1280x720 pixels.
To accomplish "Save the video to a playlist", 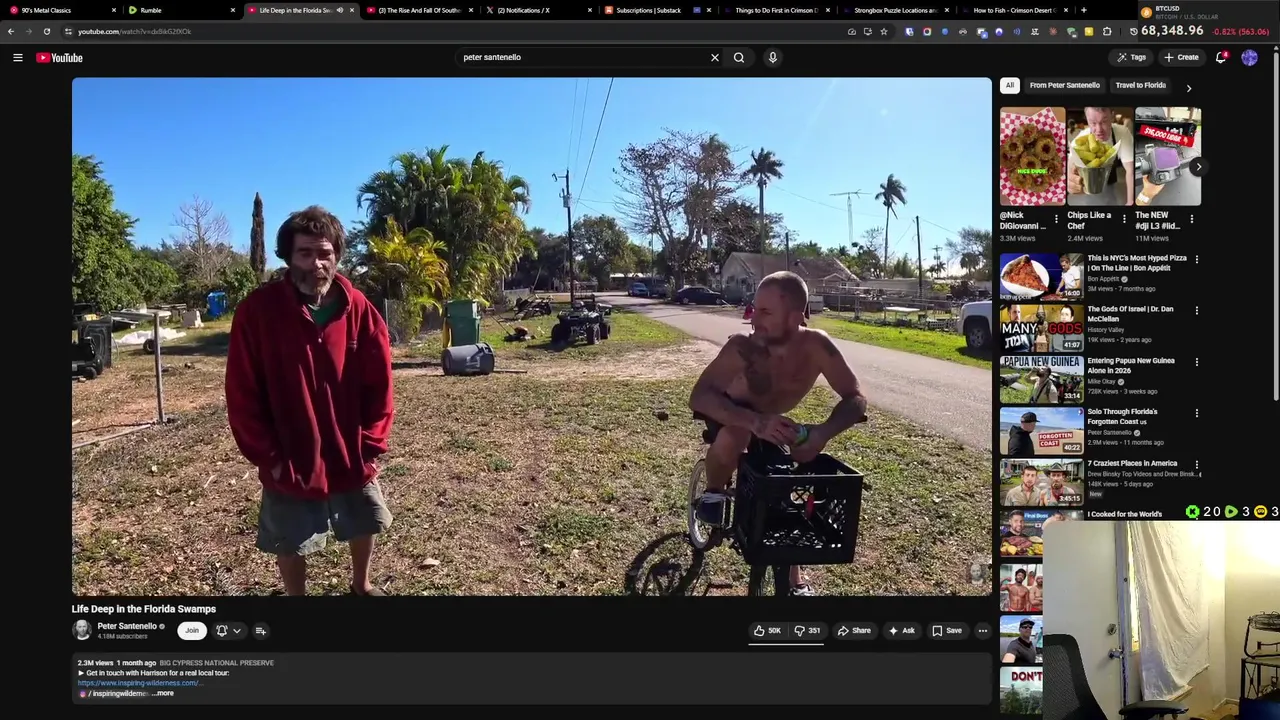I will (947, 631).
